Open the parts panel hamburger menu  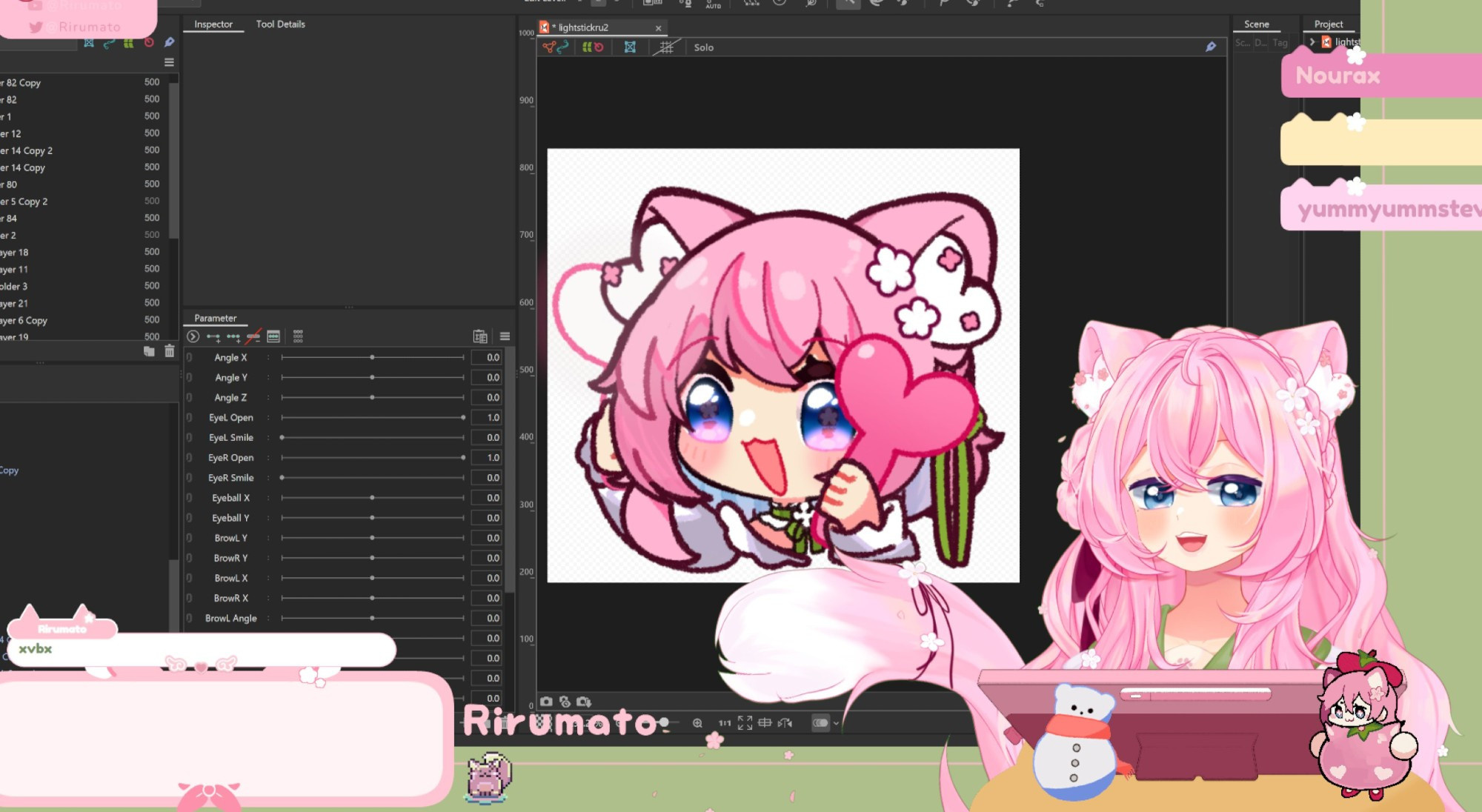point(169,62)
